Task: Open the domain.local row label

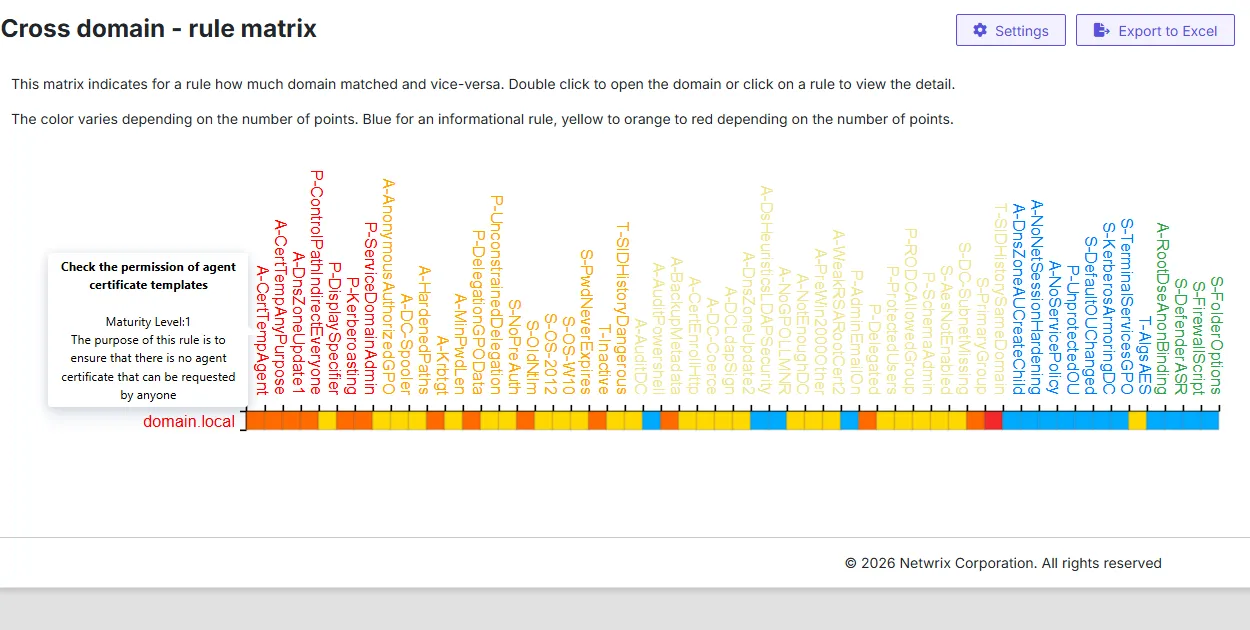Action: [189, 421]
